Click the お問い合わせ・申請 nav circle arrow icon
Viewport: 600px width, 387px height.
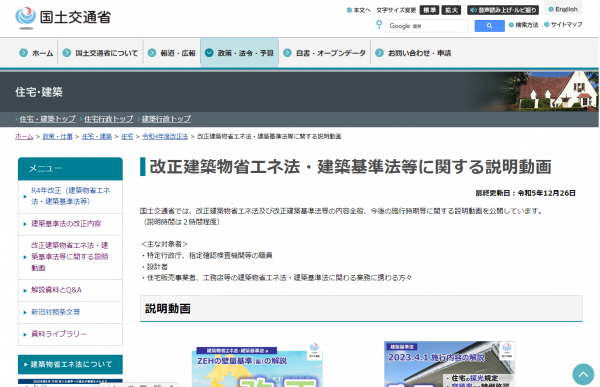[379, 53]
